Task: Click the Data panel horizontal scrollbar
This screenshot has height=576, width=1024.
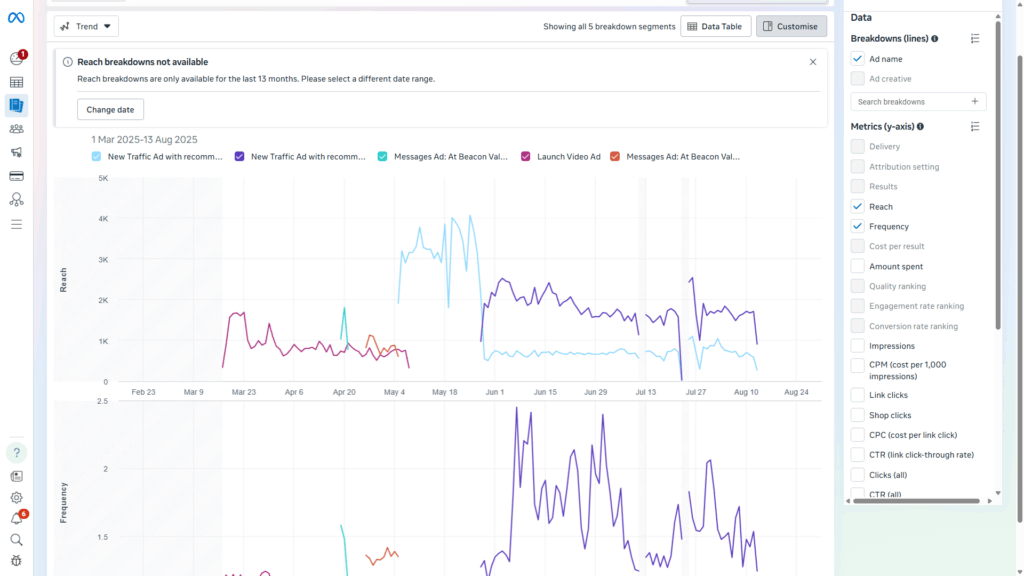Action: tap(916, 501)
